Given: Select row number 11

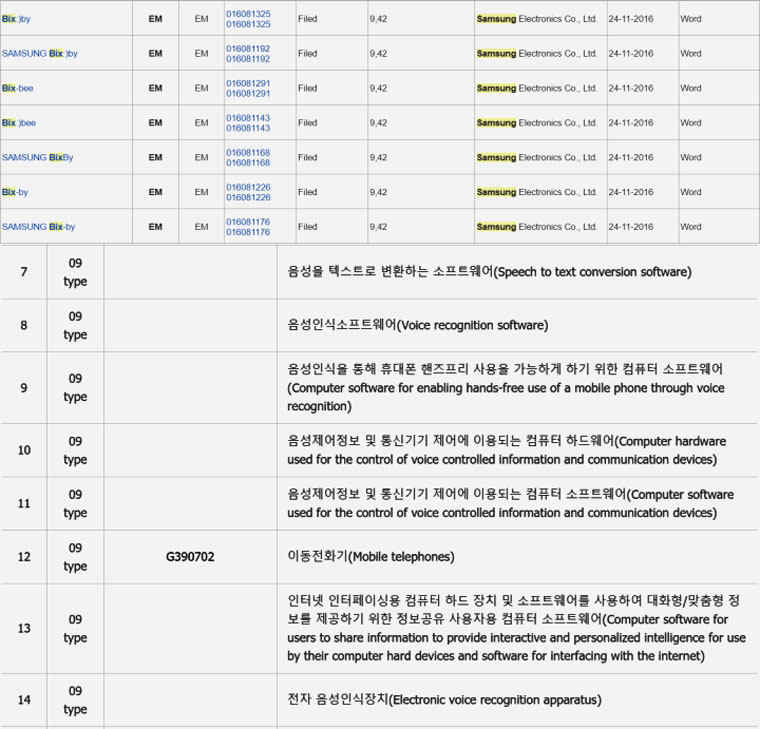Looking at the screenshot, I should click(24, 504).
